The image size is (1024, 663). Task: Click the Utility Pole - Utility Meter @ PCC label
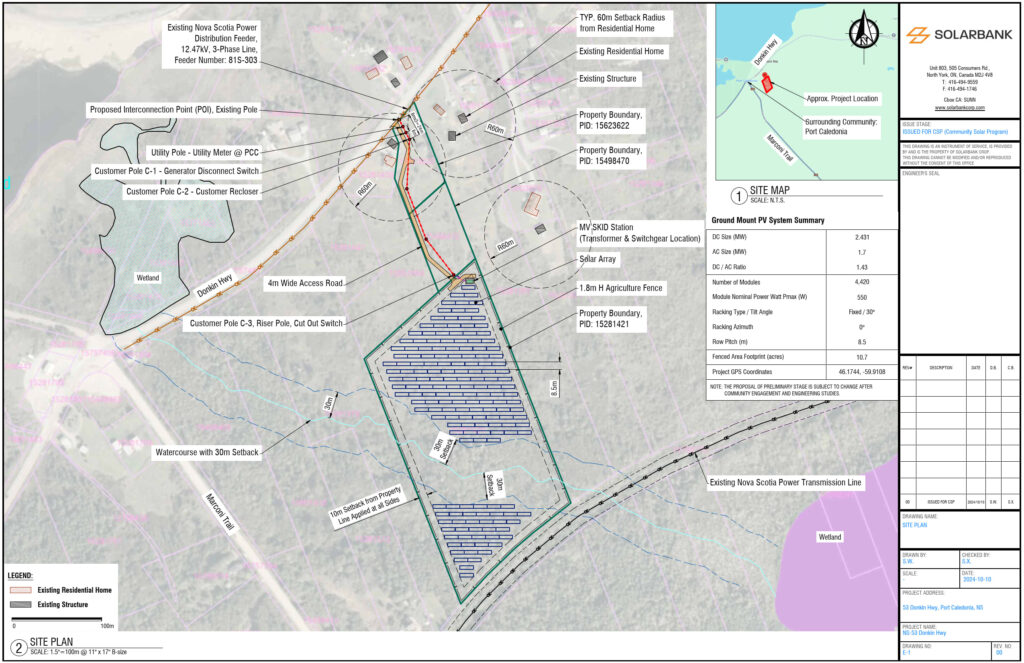pyautogui.click(x=205, y=153)
